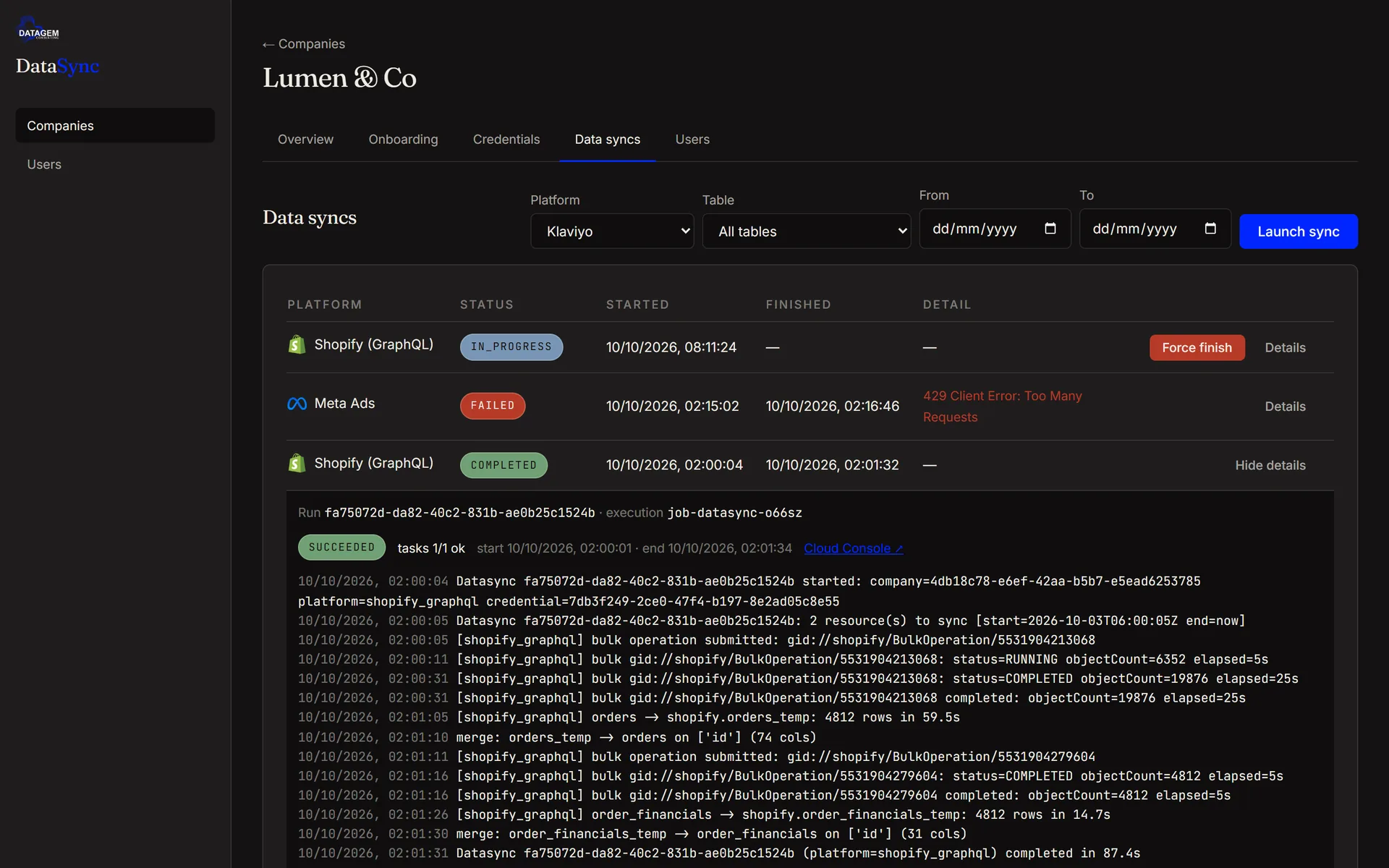1389x868 pixels.
Task: Click the IN_PROGRESS status badge
Action: [x=511, y=347]
